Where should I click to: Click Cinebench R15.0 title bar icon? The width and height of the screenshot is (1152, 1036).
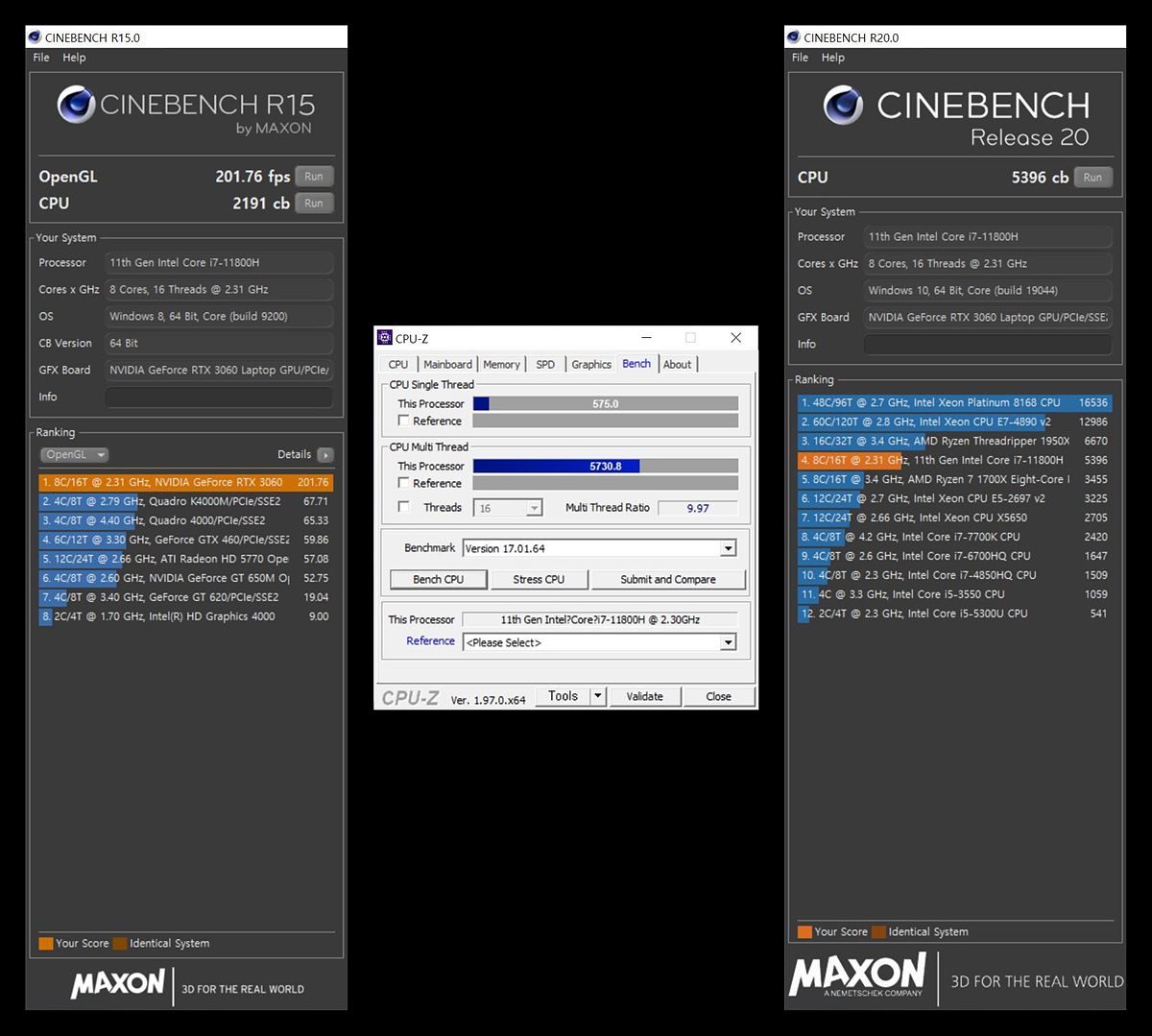click(x=36, y=37)
